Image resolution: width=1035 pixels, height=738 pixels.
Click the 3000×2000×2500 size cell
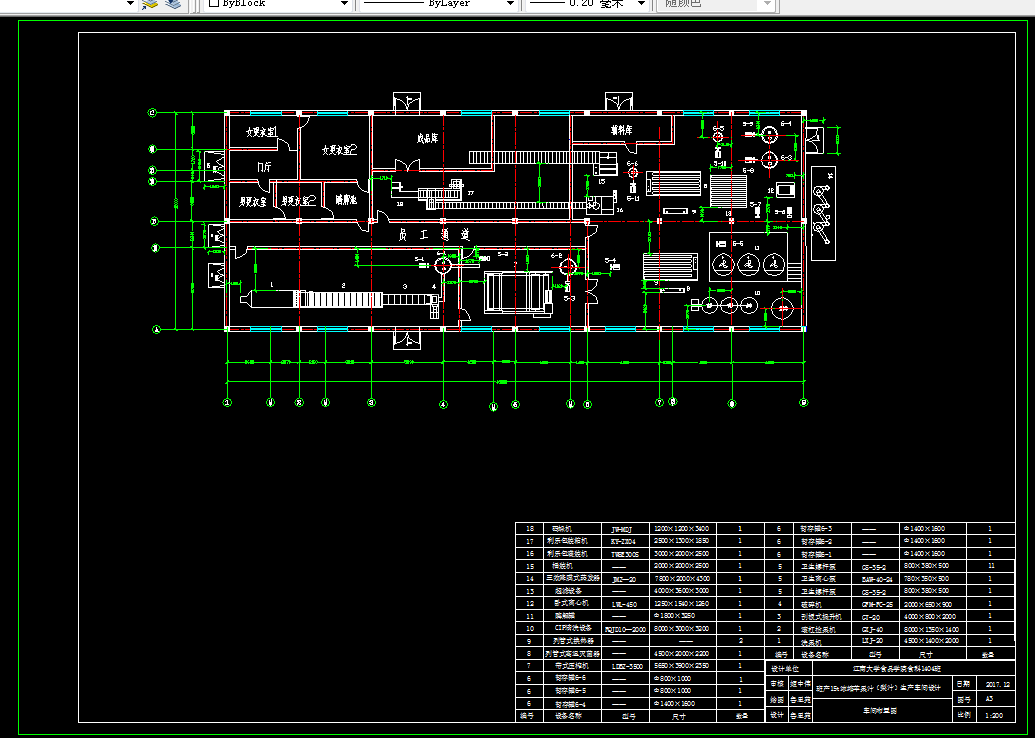tap(681, 554)
